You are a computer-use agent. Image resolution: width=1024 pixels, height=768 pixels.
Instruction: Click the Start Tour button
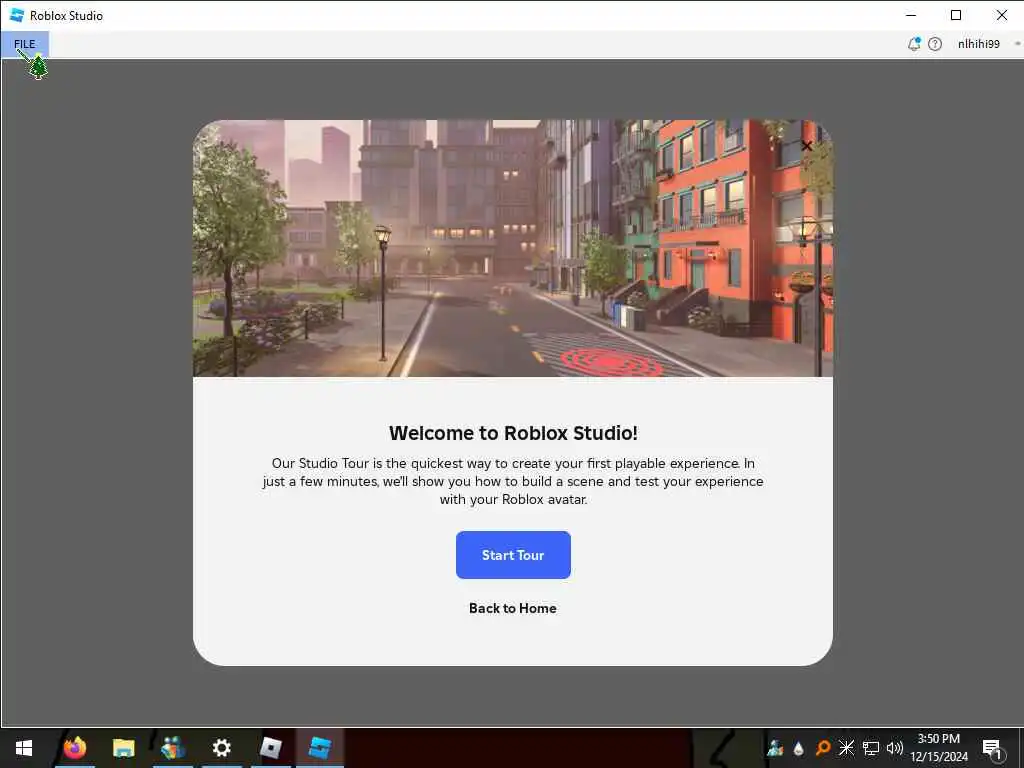513,555
